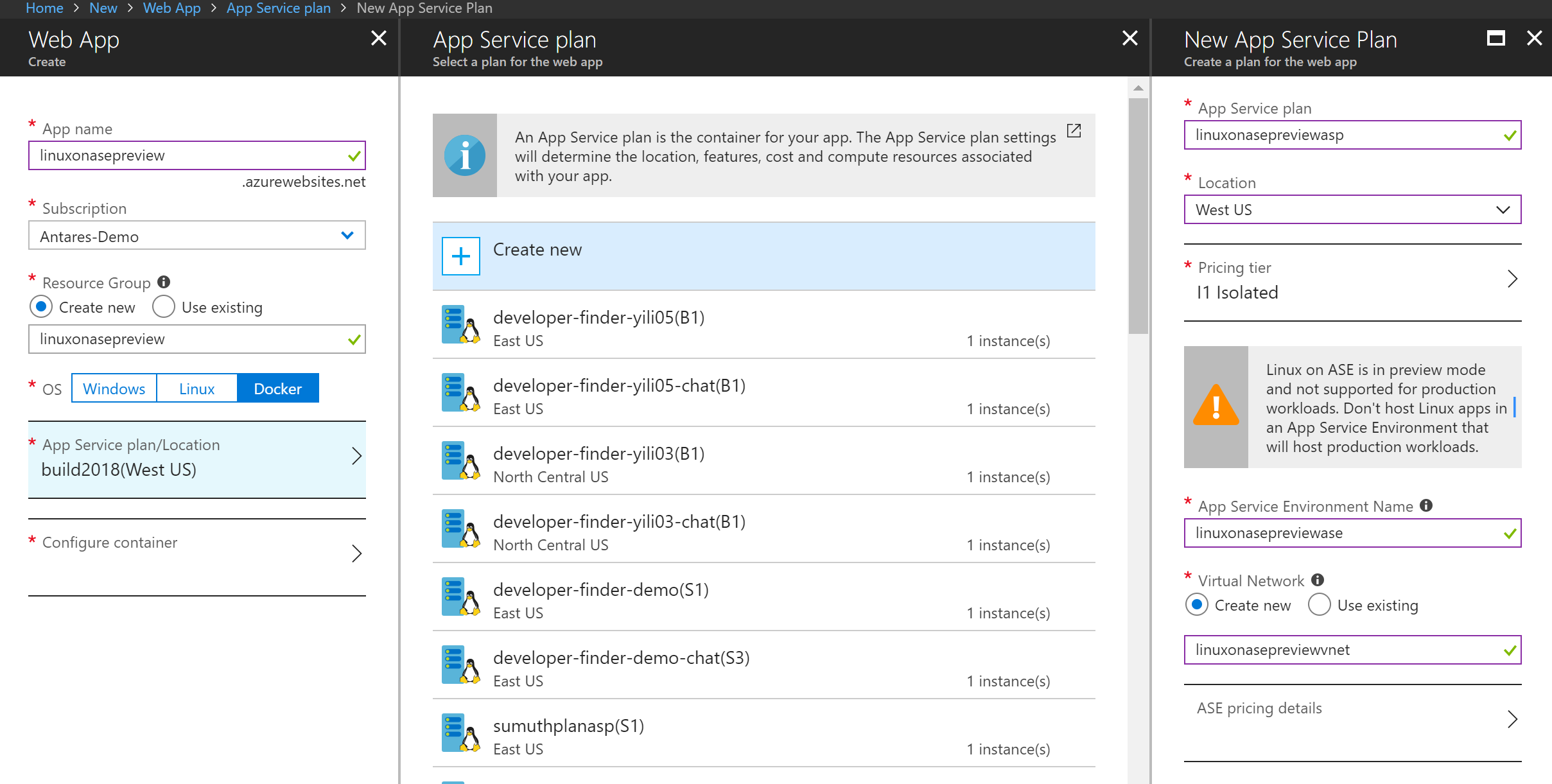
Task: Click Virtual Network info icon
Action: (1318, 580)
